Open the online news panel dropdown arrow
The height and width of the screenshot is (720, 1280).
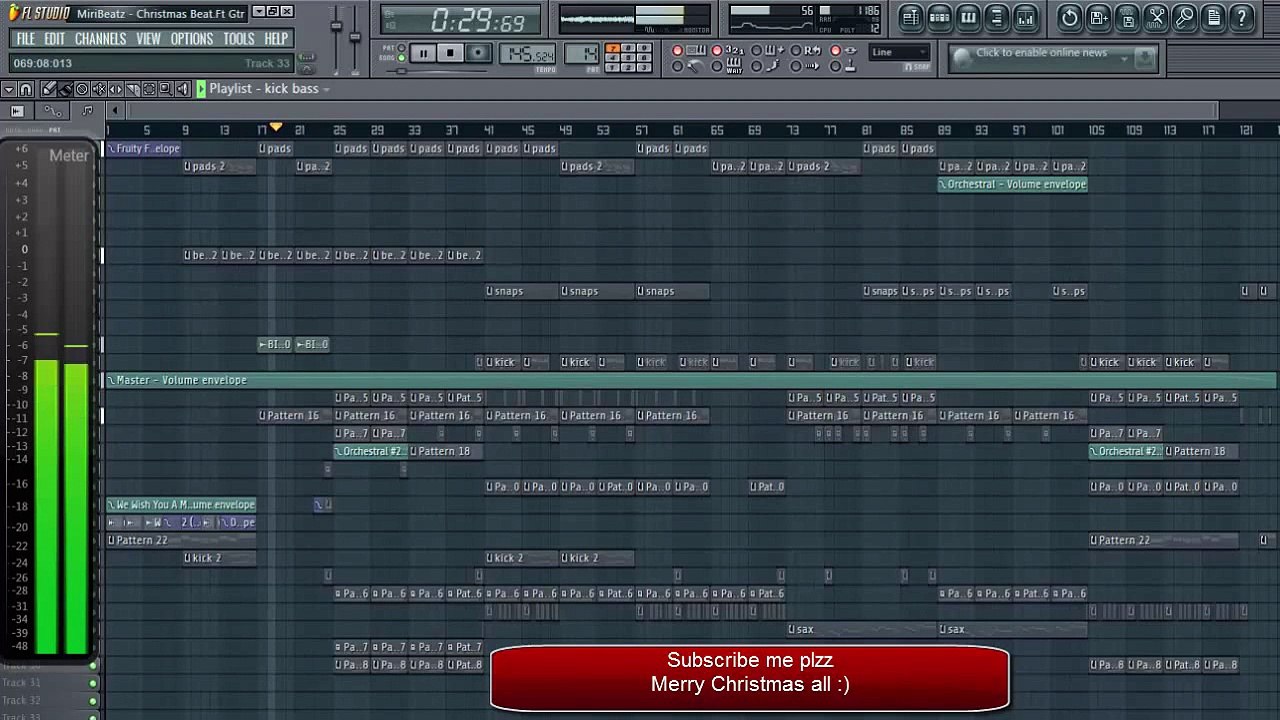point(1125,59)
